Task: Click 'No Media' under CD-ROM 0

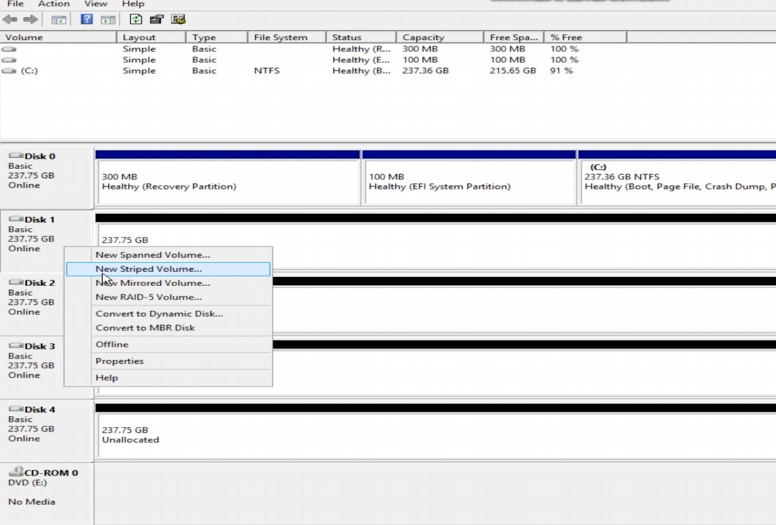Action: tap(32, 502)
